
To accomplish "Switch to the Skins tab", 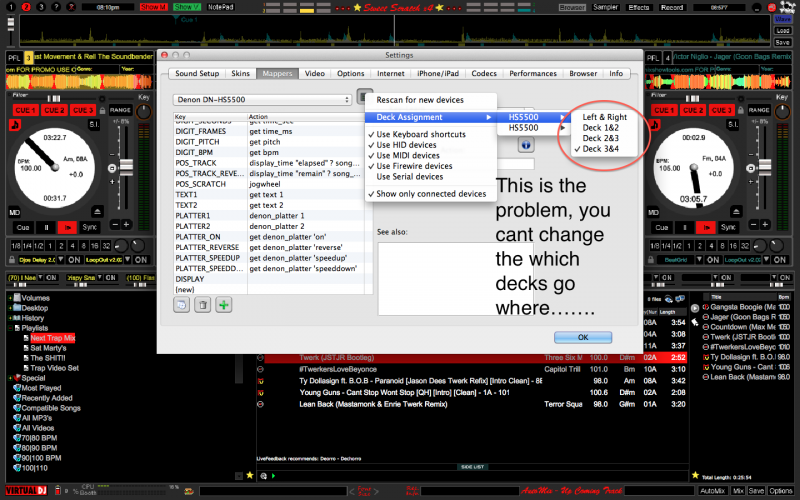I will click(x=240, y=73).
